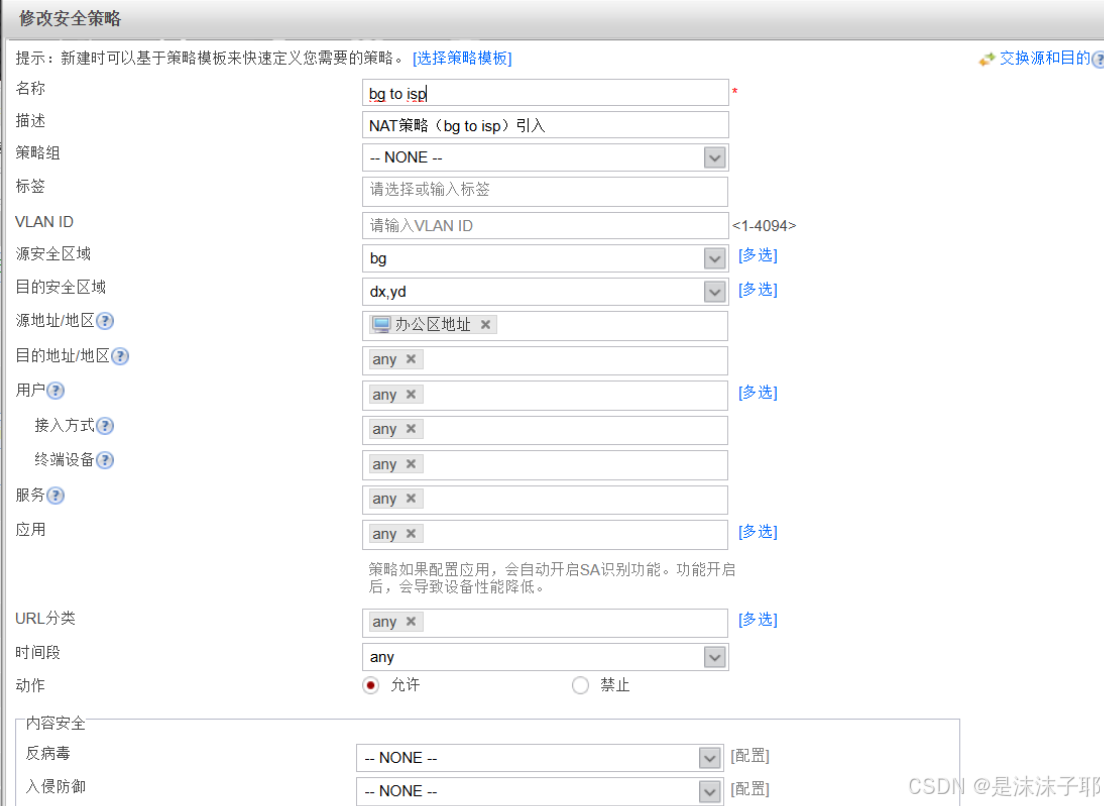Screen dimensions: 1104x806
Task: Click the 终端设备 help question icon
Action: pos(105,460)
